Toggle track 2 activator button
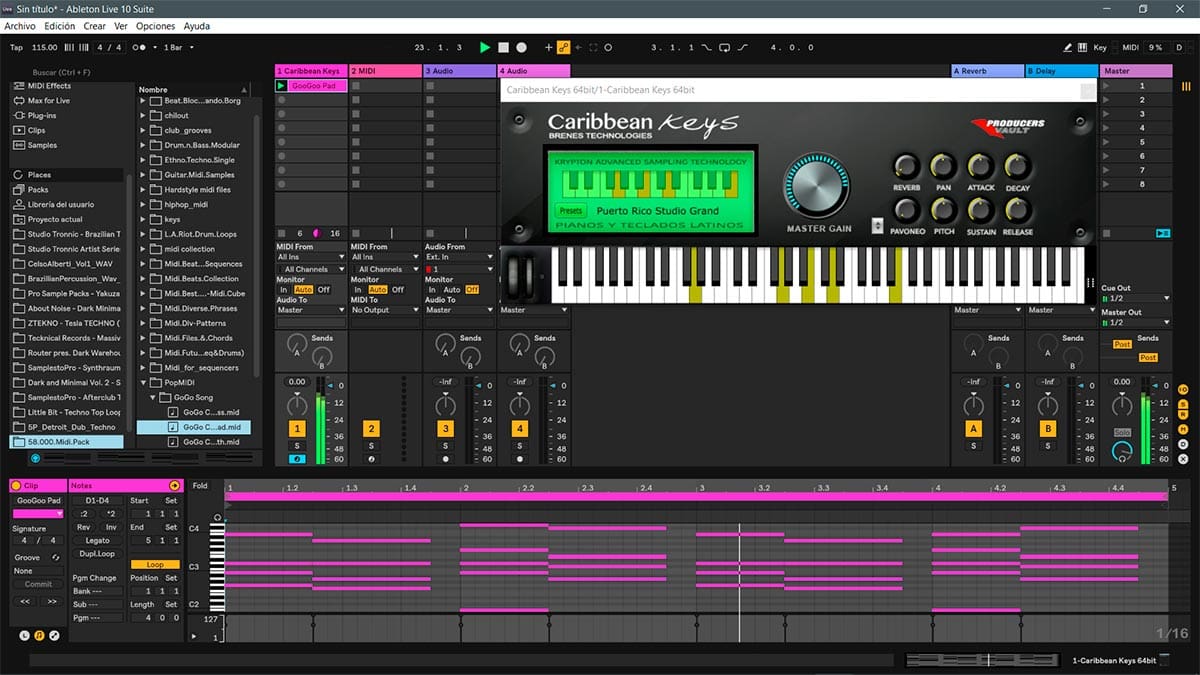 [x=371, y=429]
